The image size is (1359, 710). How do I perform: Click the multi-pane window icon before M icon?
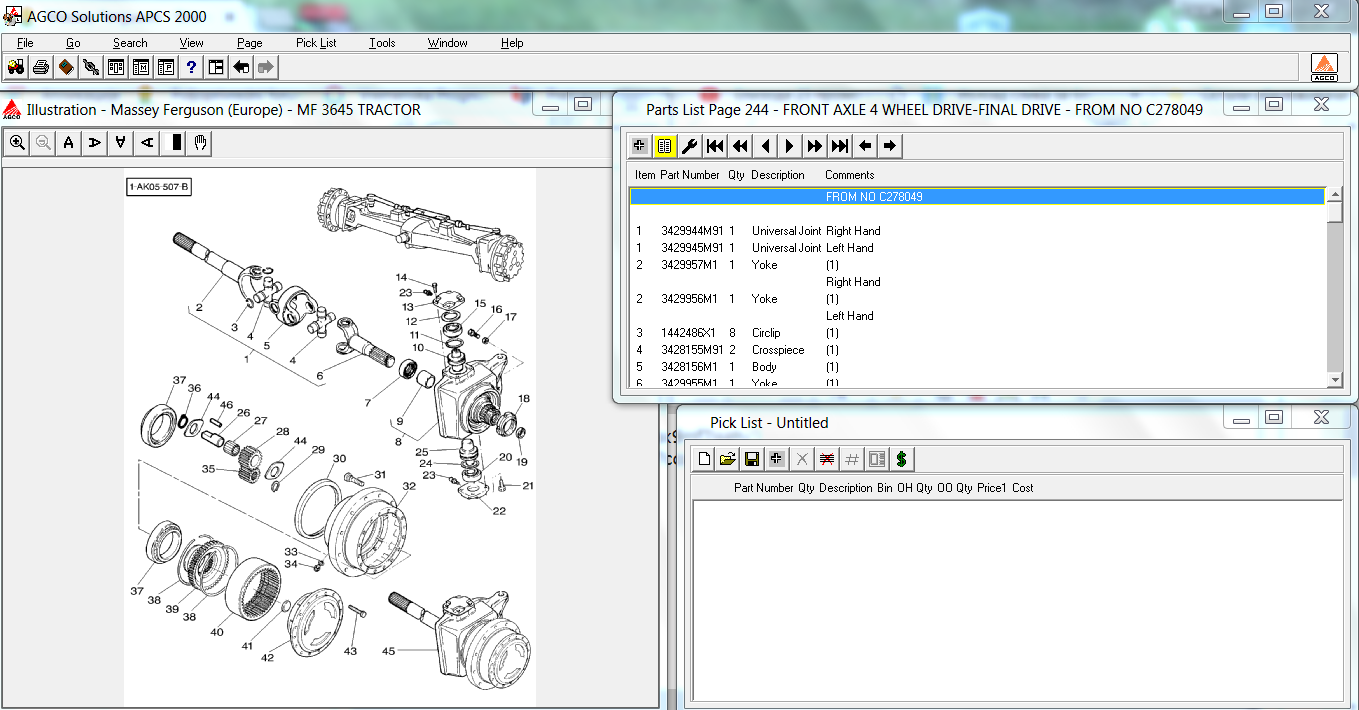click(116, 67)
